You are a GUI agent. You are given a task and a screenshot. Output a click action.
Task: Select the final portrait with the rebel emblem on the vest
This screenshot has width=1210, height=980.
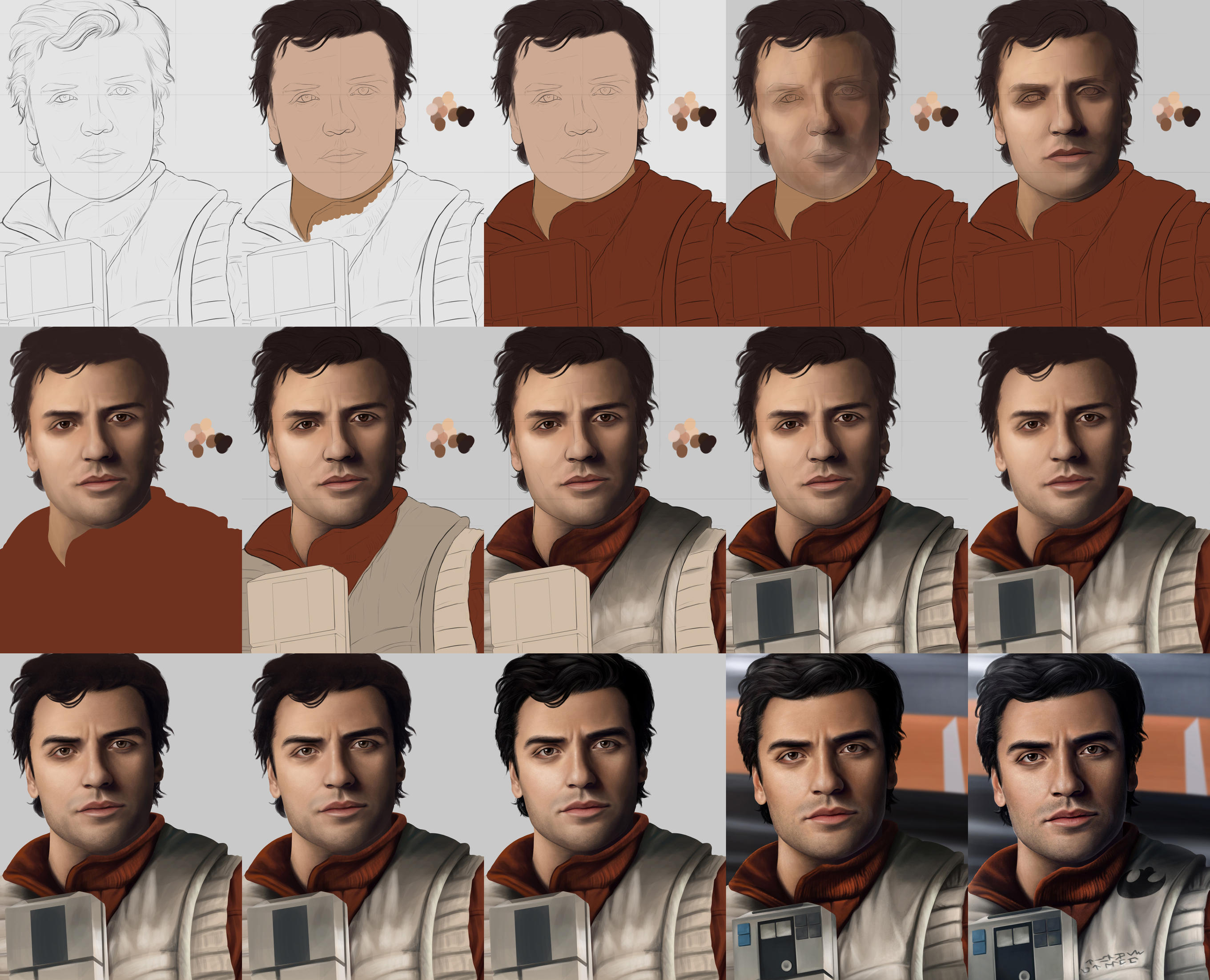point(1089,817)
